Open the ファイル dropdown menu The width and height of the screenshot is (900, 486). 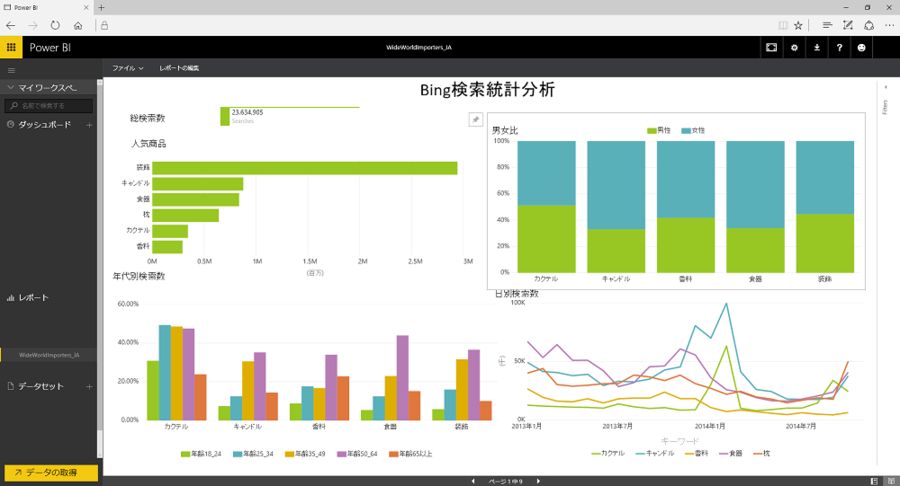pyautogui.click(x=128, y=68)
